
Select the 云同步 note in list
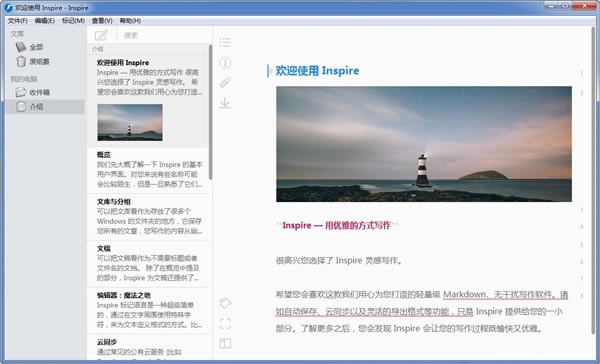tap(148, 348)
